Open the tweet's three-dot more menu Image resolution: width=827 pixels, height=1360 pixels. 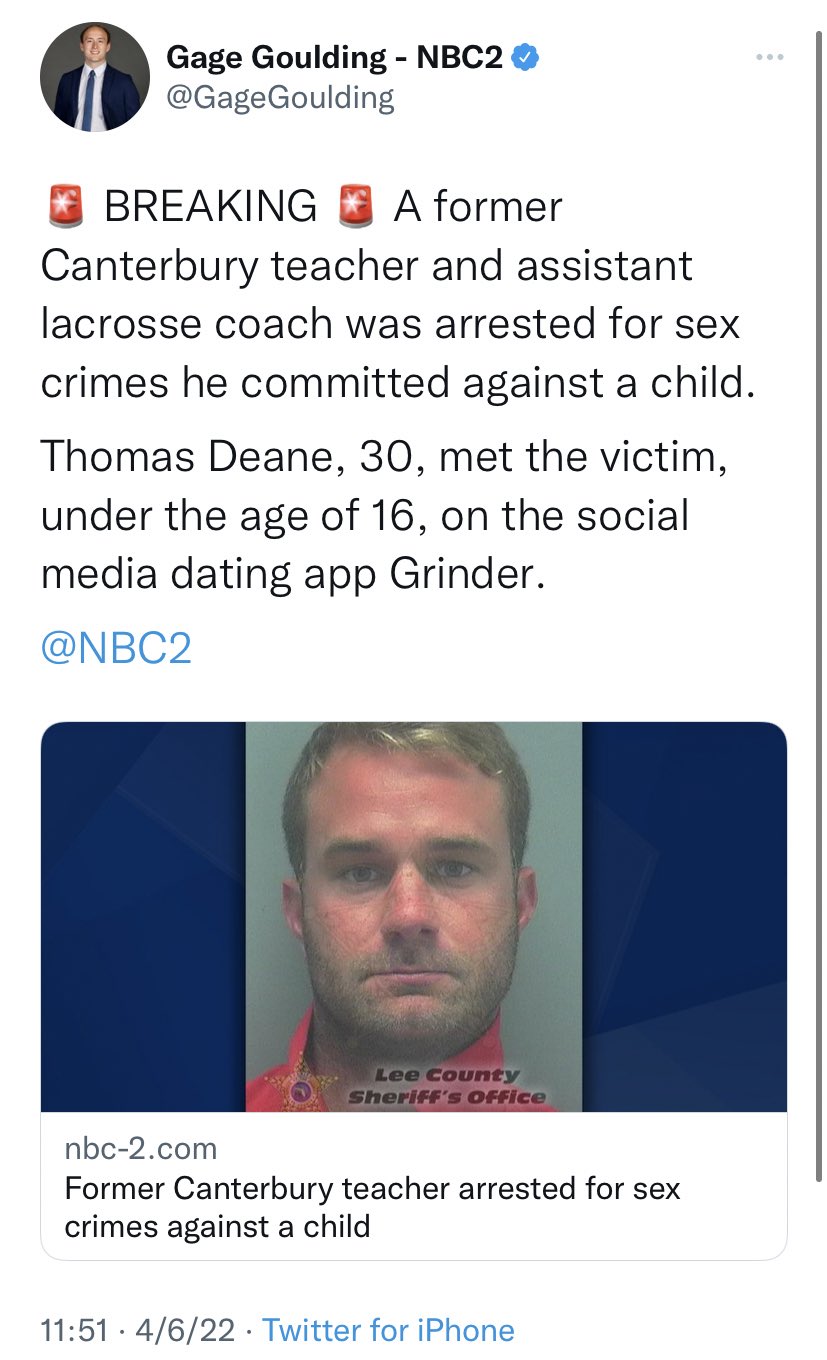768,59
